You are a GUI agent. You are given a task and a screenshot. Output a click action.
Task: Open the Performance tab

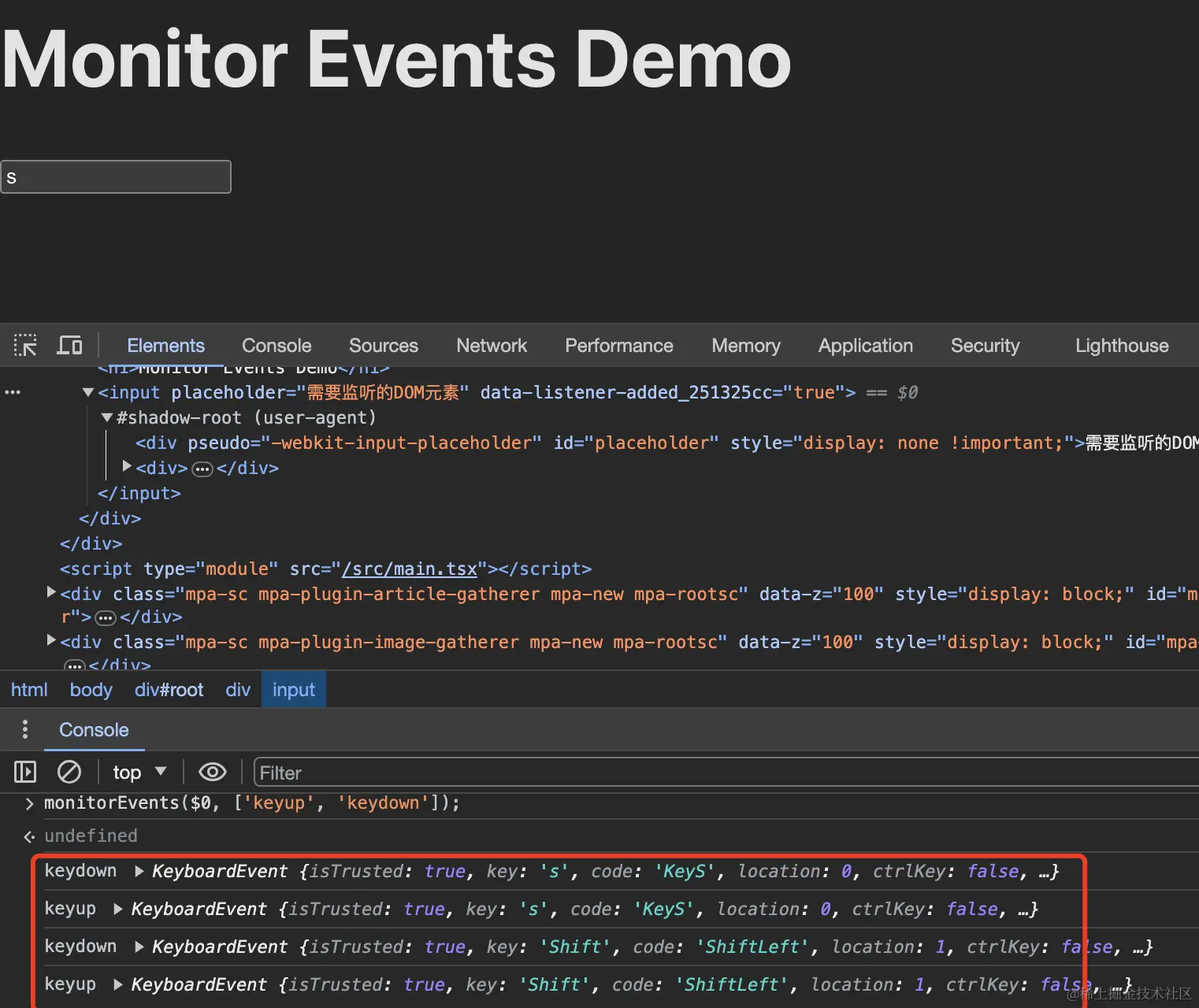(x=619, y=346)
